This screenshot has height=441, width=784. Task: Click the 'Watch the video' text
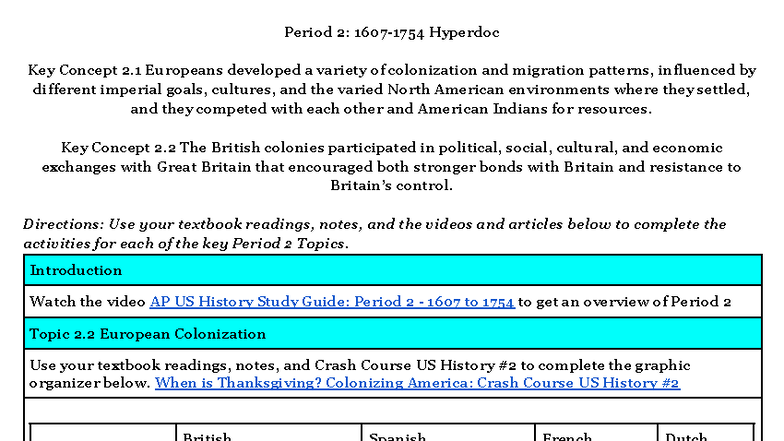(88, 301)
